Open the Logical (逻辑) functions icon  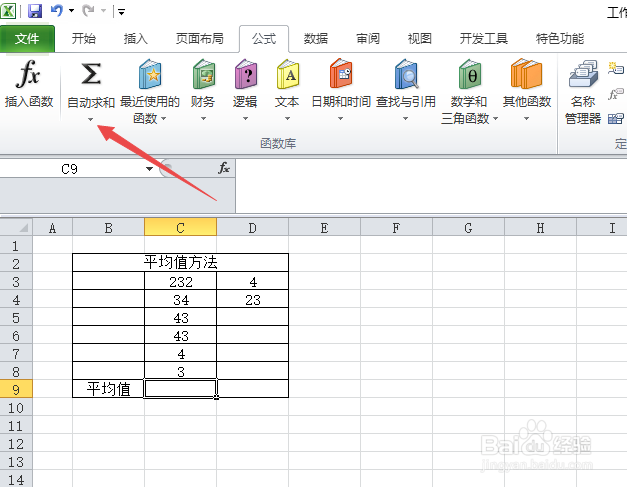click(246, 74)
